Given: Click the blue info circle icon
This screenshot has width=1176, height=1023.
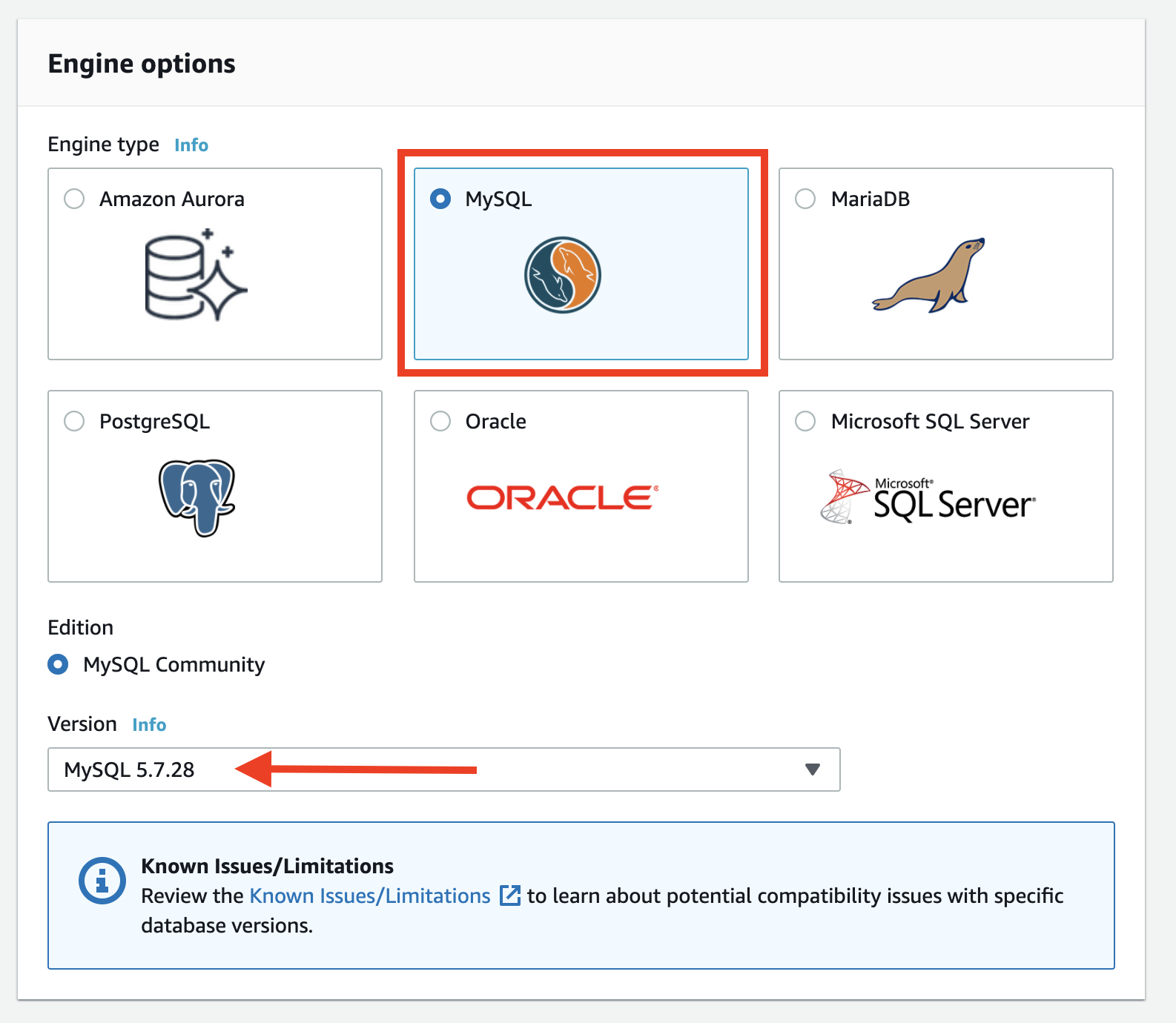Looking at the screenshot, I should pos(102,881).
